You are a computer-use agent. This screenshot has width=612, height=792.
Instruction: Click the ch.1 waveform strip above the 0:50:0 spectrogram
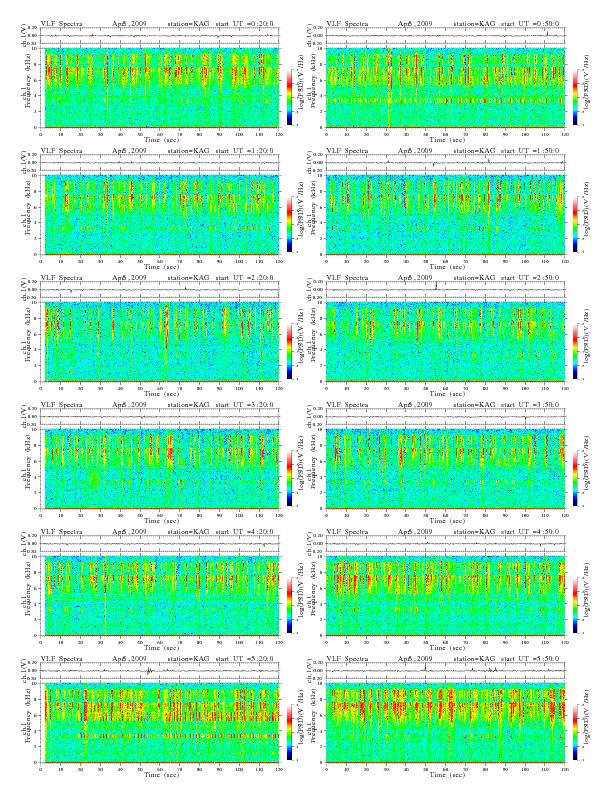[446, 35]
